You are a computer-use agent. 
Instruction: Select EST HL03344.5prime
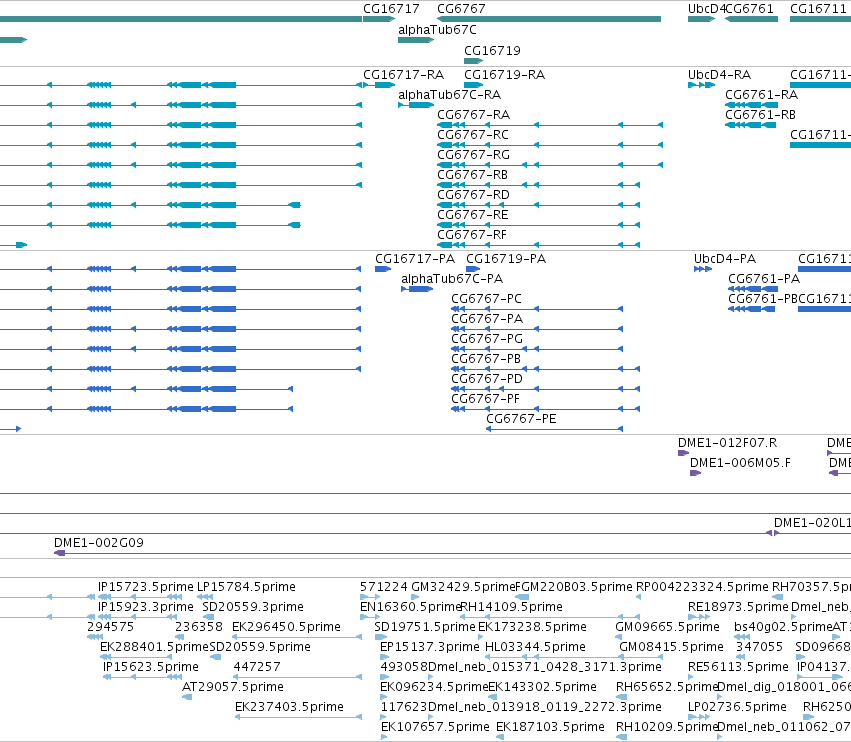(535, 647)
